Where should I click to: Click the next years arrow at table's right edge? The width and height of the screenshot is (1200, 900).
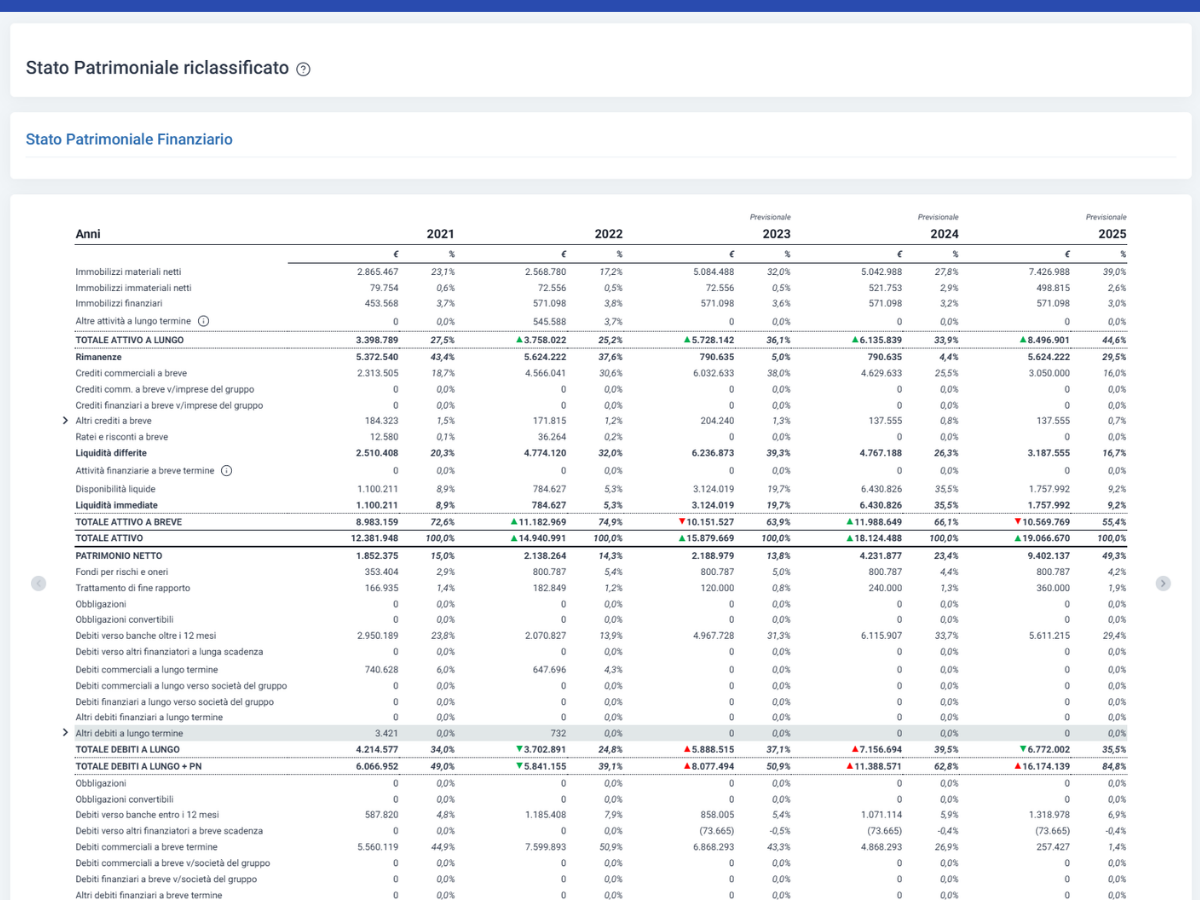coord(1163,583)
